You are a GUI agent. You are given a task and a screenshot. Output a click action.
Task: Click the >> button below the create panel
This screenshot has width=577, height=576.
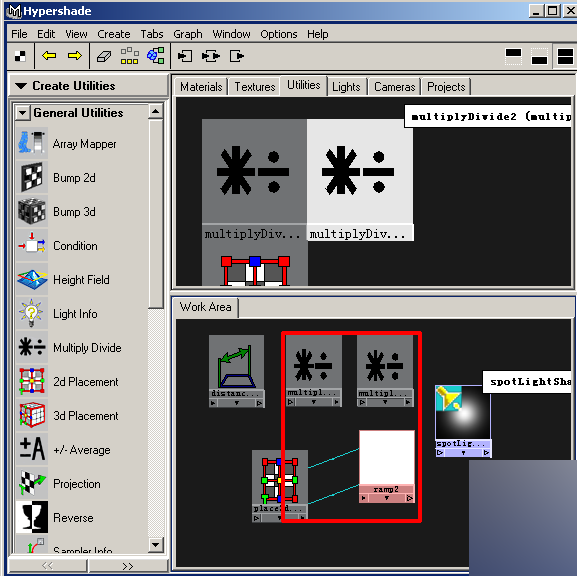click(128, 566)
